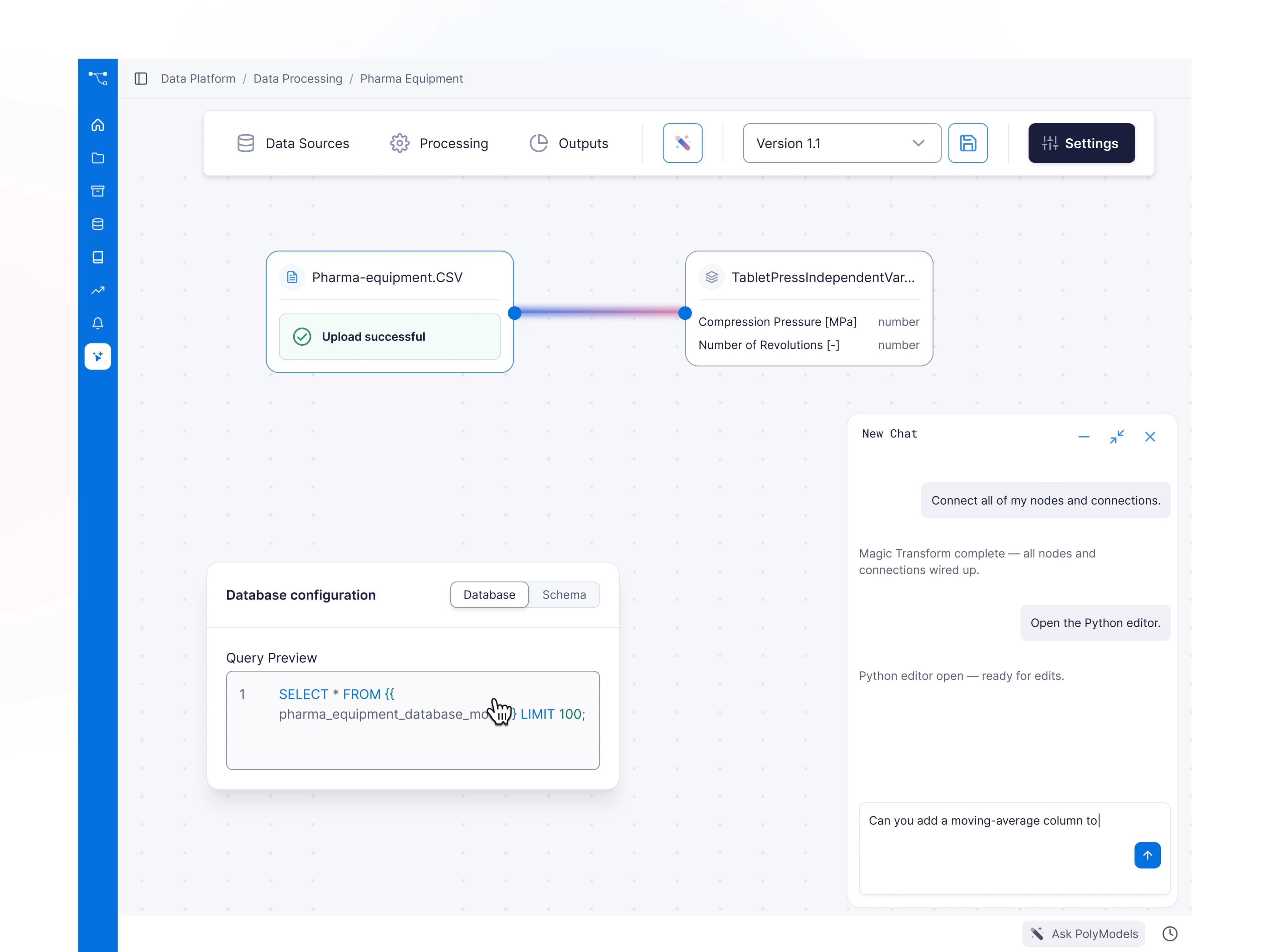Click the 'Open the Python editor.' chat message
This screenshot has width=1283, height=952.
click(1095, 622)
